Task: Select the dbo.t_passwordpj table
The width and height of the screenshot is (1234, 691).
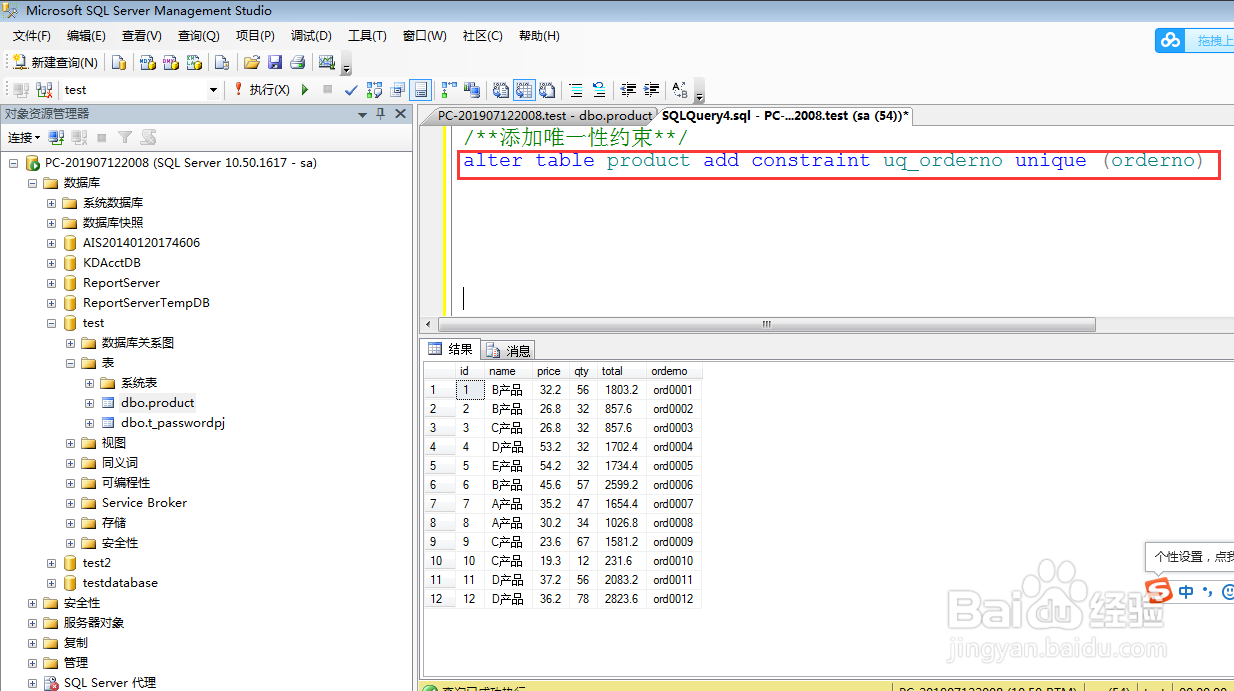Action: (x=173, y=423)
